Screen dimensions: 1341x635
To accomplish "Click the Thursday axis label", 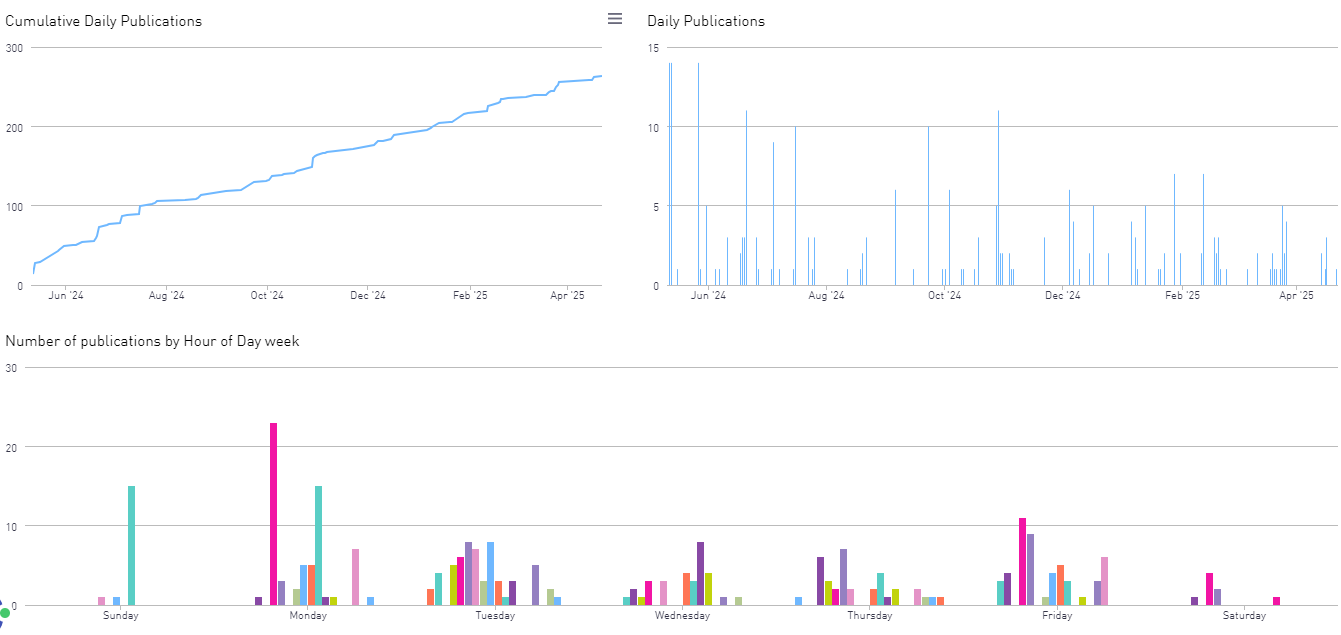I will pyautogui.click(x=869, y=616).
